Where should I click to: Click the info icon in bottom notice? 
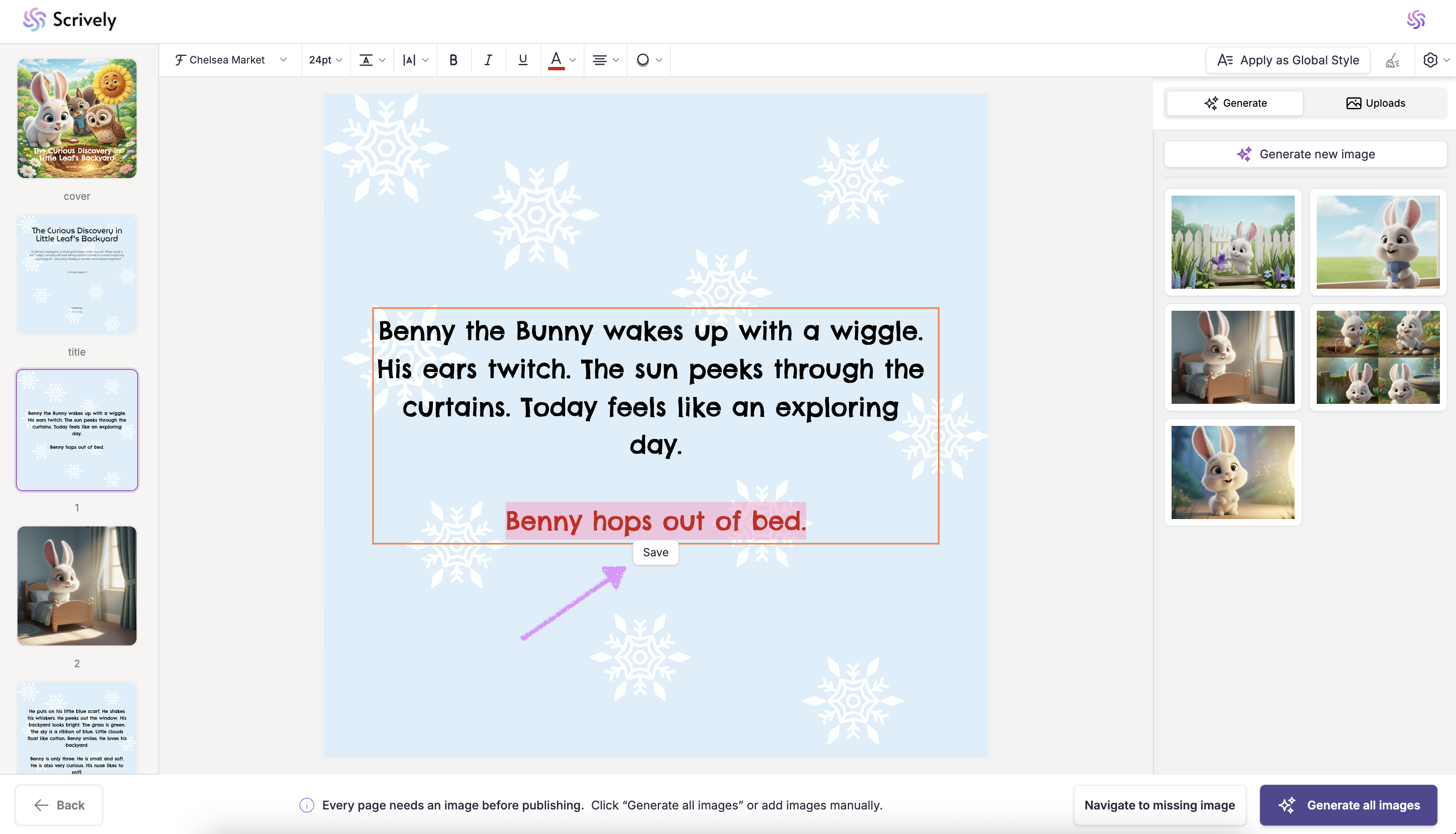(x=307, y=805)
